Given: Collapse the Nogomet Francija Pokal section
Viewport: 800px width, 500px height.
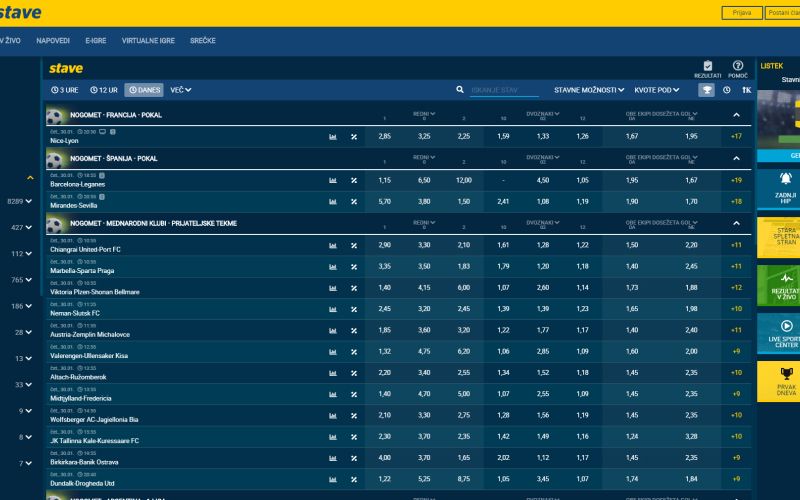Looking at the screenshot, I should (736, 115).
